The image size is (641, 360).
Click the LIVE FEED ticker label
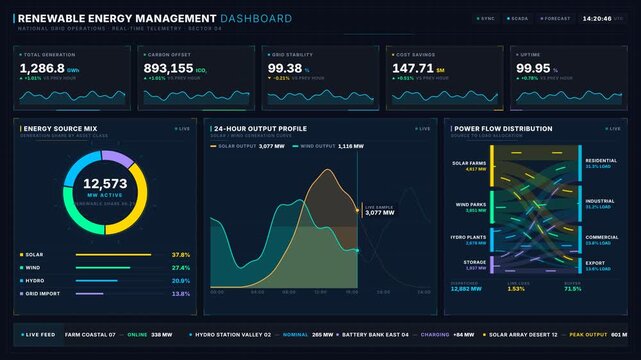pyautogui.click(x=38, y=335)
